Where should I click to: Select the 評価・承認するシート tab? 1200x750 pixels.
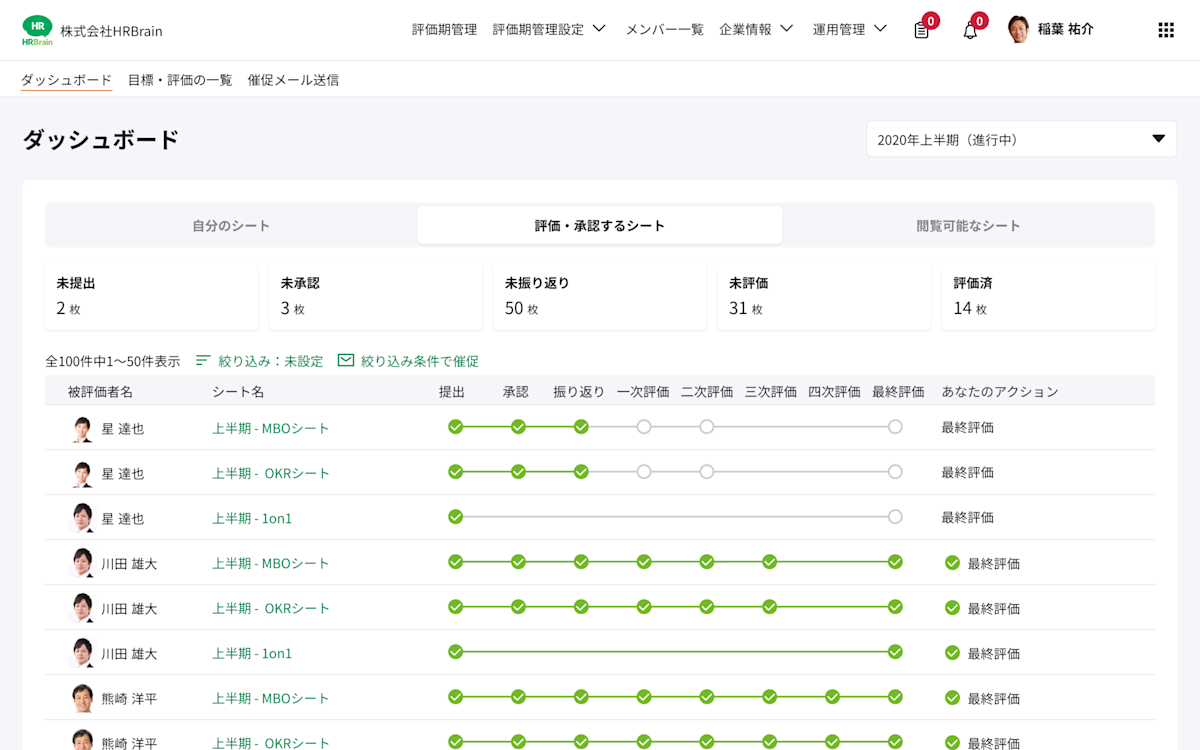pyautogui.click(x=600, y=226)
